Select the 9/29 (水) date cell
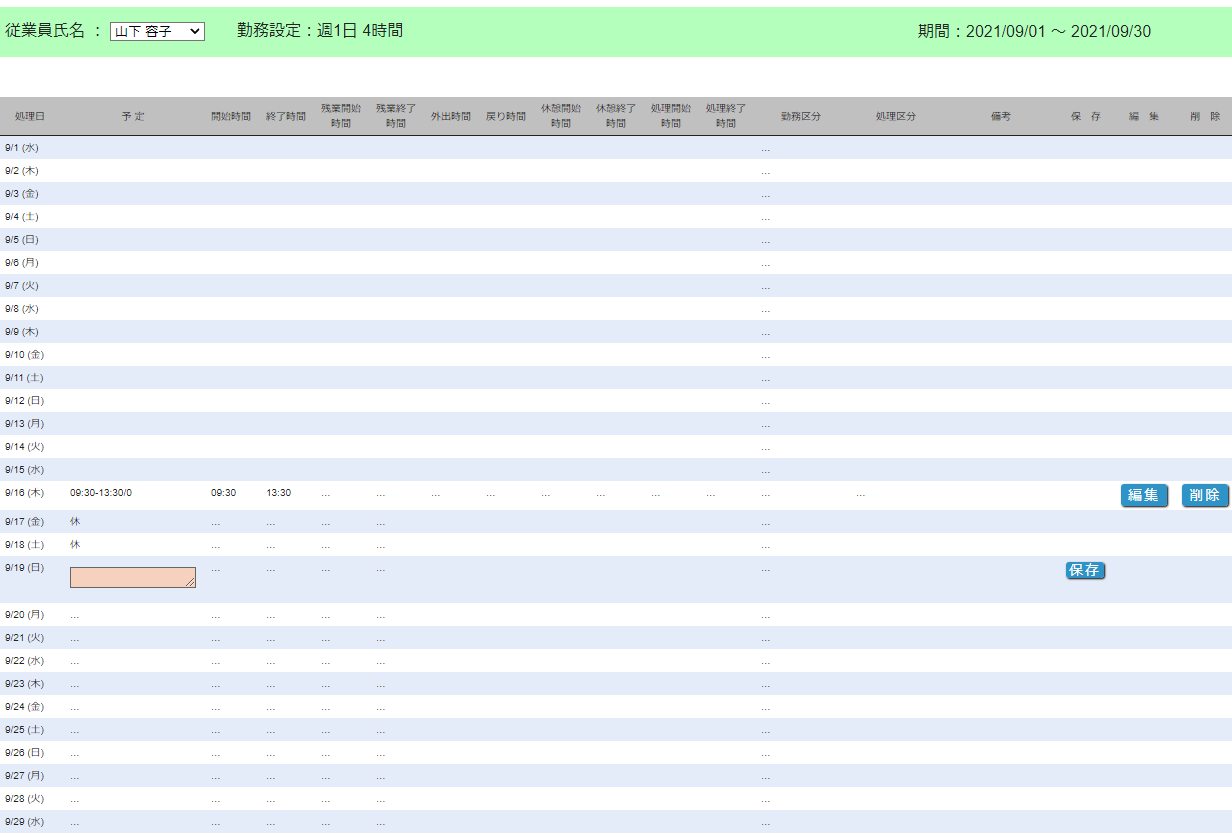Viewport: 1232px width, 837px height. pyautogui.click(x=24, y=821)
